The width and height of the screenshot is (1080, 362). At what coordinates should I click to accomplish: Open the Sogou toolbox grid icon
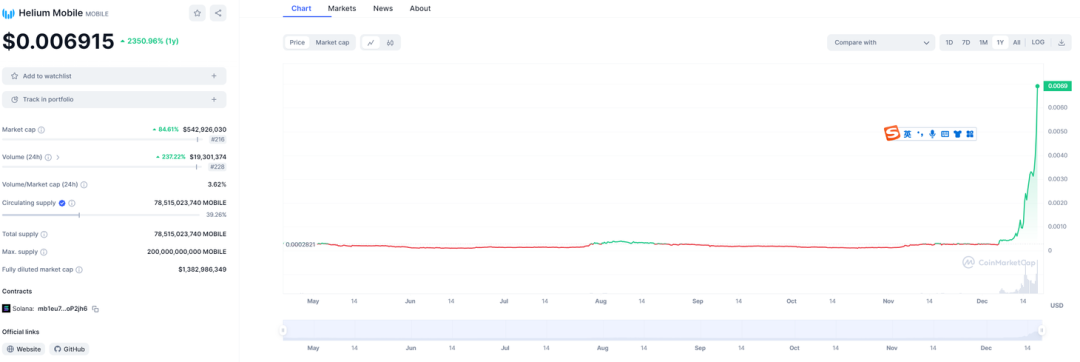[969, 134]
